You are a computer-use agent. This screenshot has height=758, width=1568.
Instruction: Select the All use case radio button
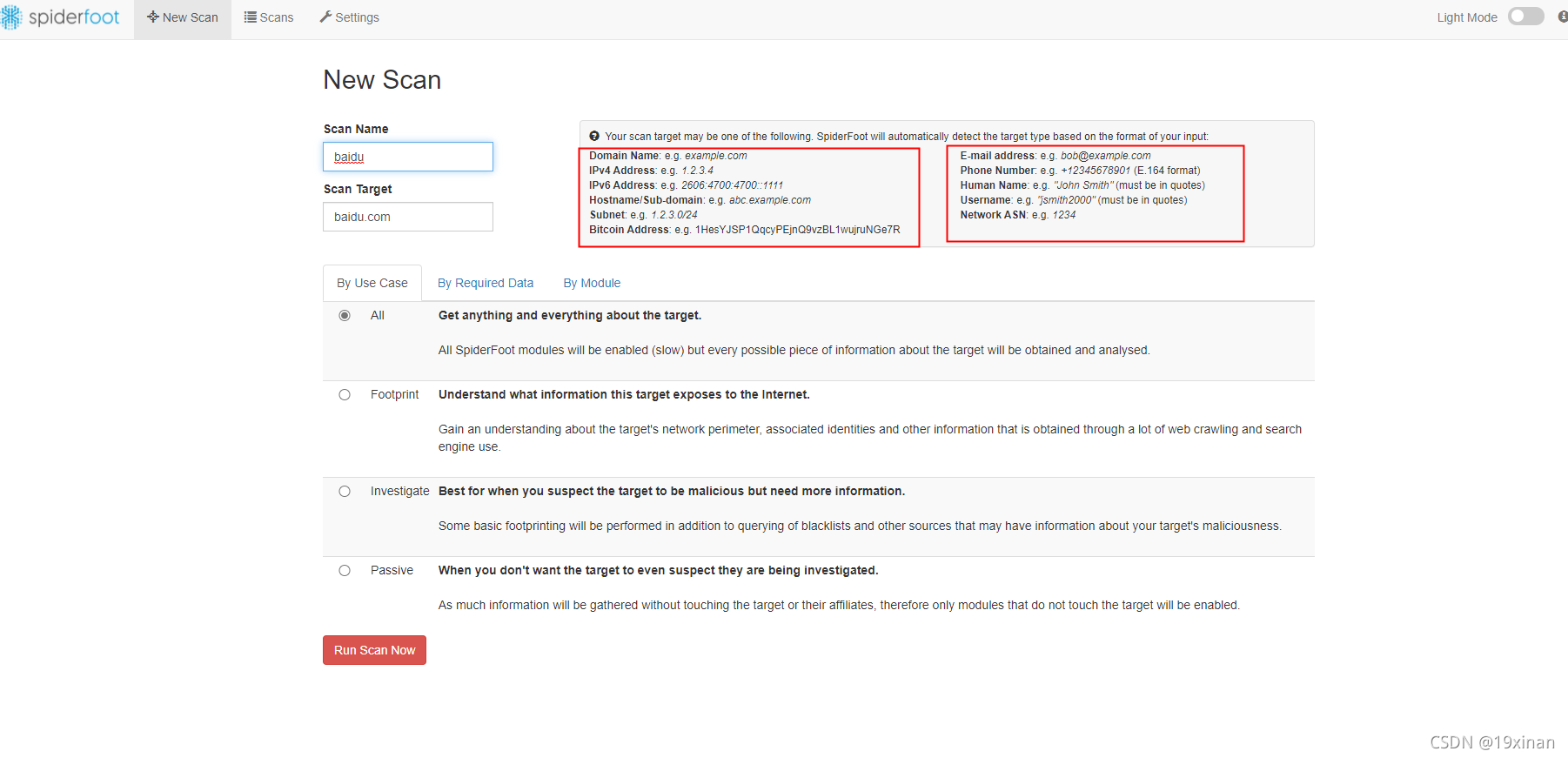(x=345, y=316)
